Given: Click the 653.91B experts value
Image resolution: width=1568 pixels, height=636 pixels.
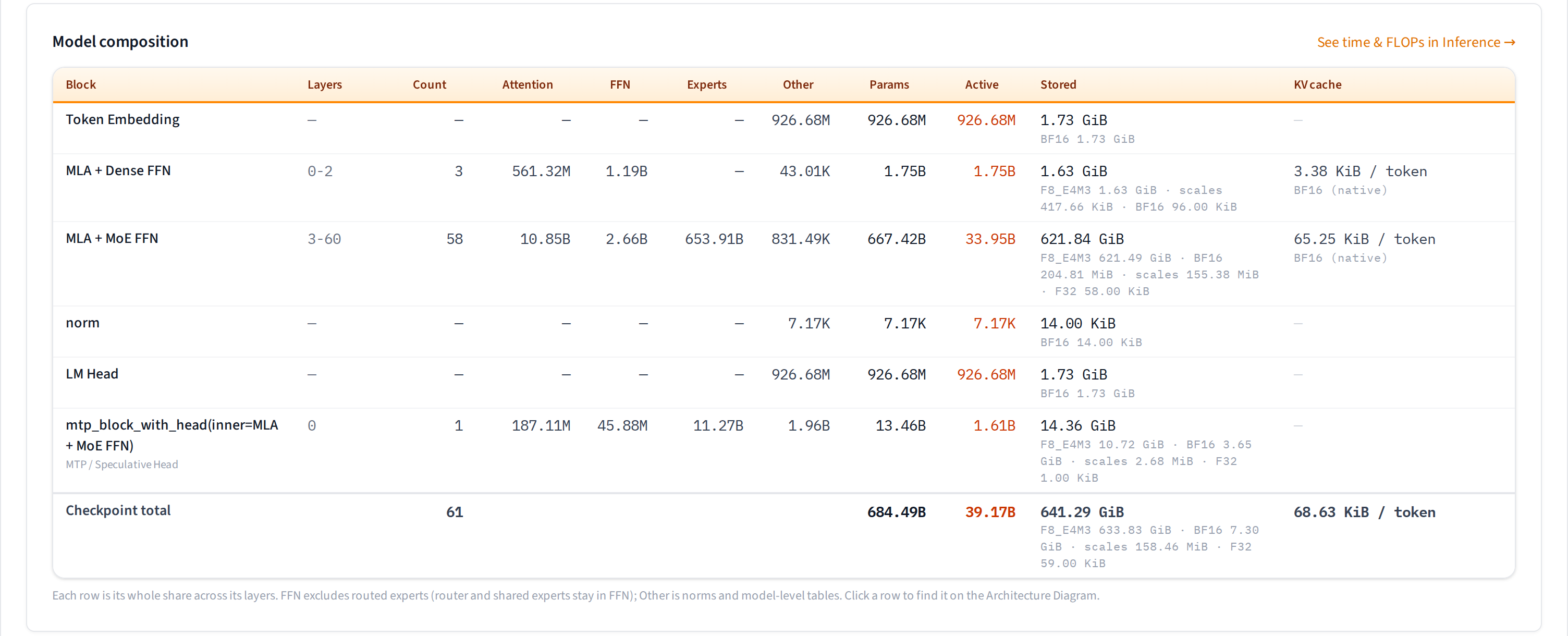Looking at the screenshot, I should pyautogui.click(x=714, y=239).
